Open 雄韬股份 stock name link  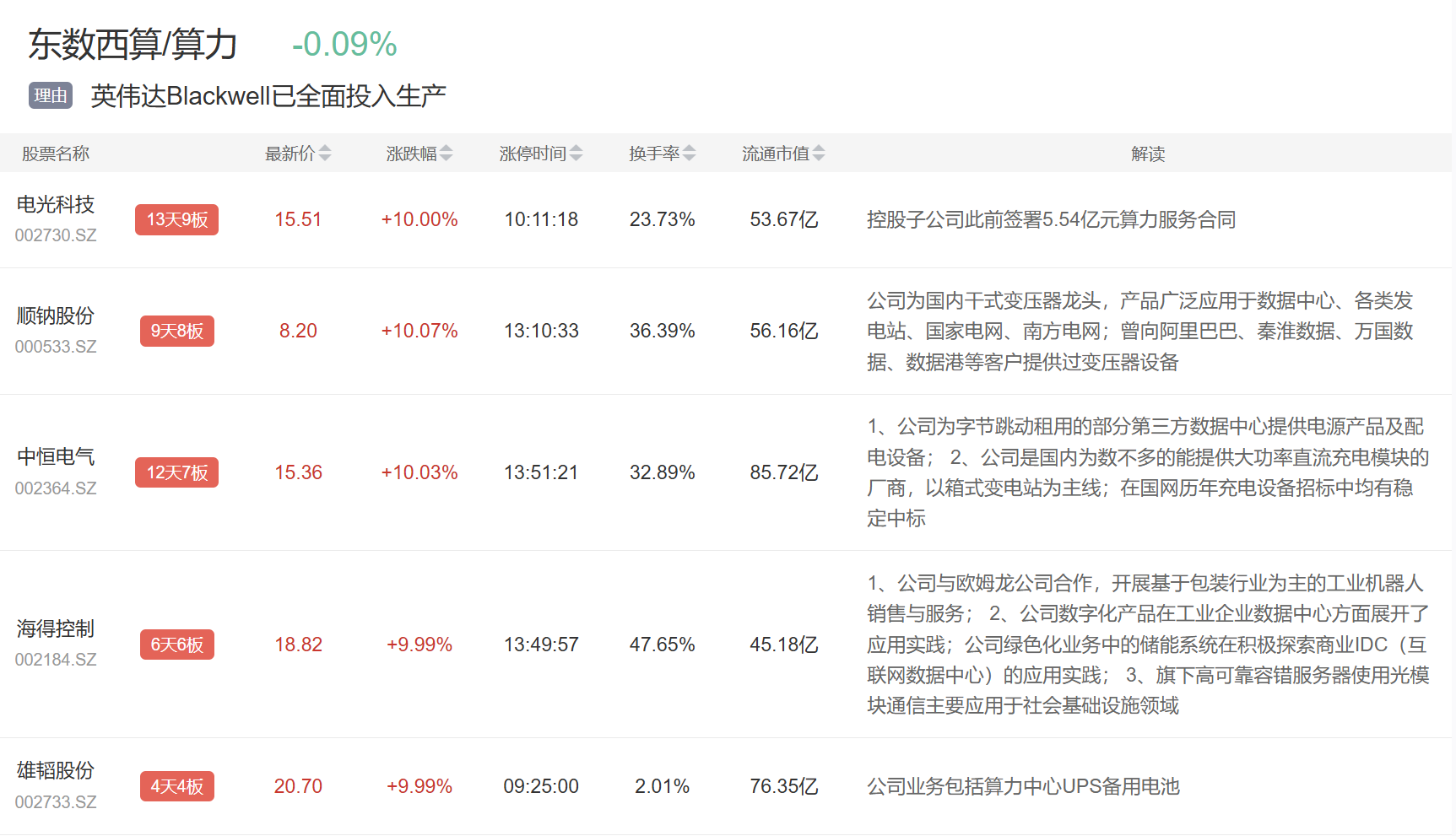click(x=56, y=771)
